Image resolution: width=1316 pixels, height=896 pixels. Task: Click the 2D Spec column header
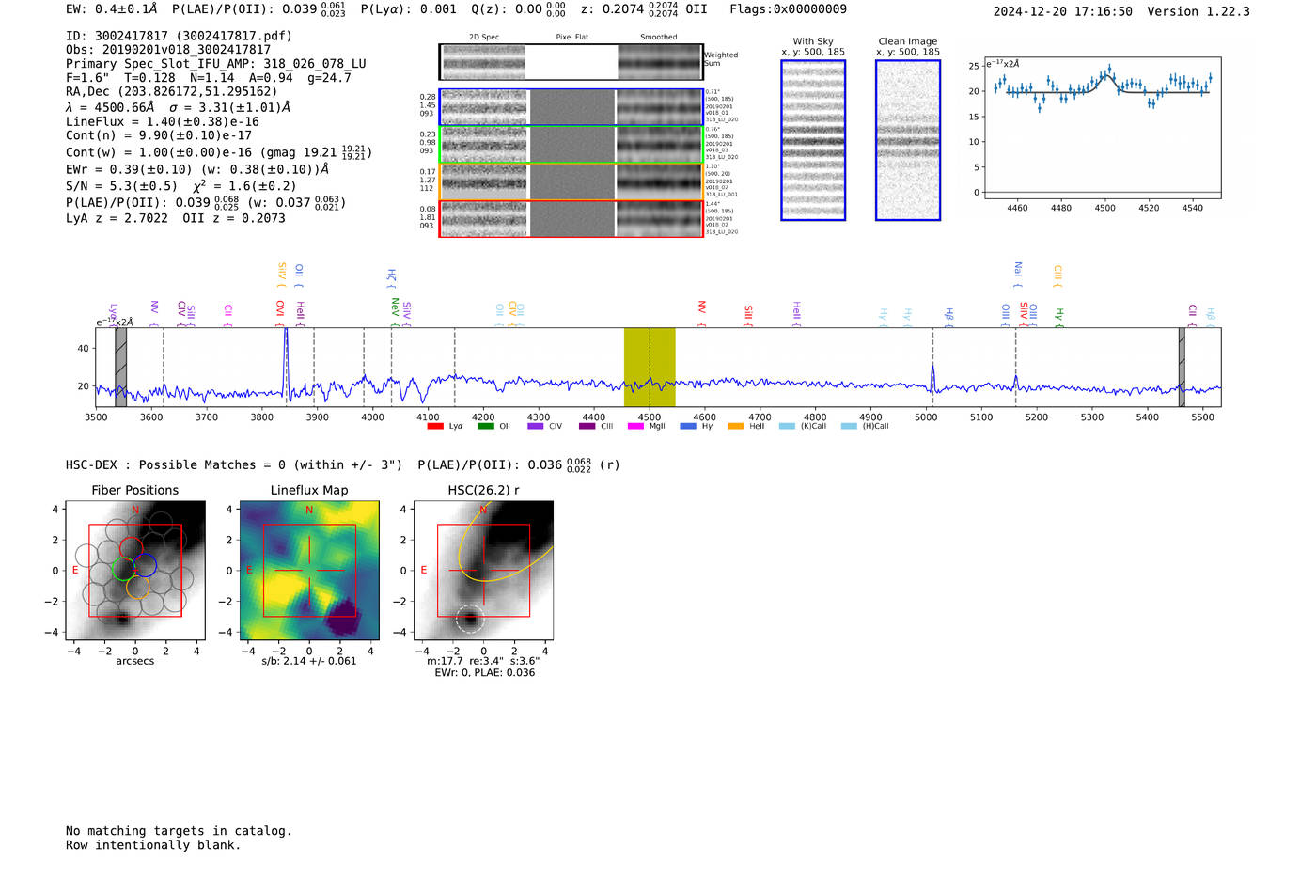(484, 37)
